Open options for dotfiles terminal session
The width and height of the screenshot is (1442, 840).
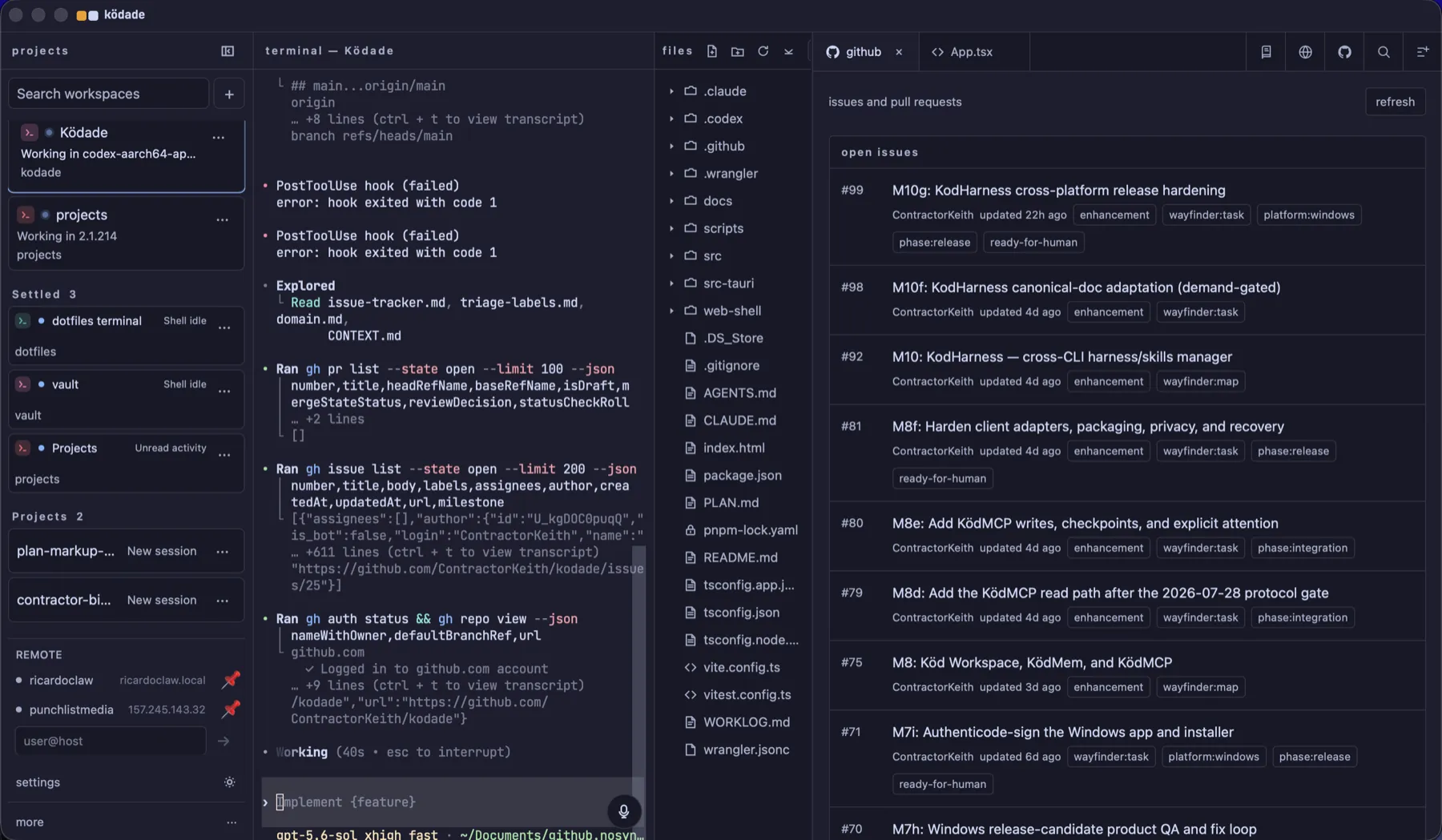pos(224,328)
